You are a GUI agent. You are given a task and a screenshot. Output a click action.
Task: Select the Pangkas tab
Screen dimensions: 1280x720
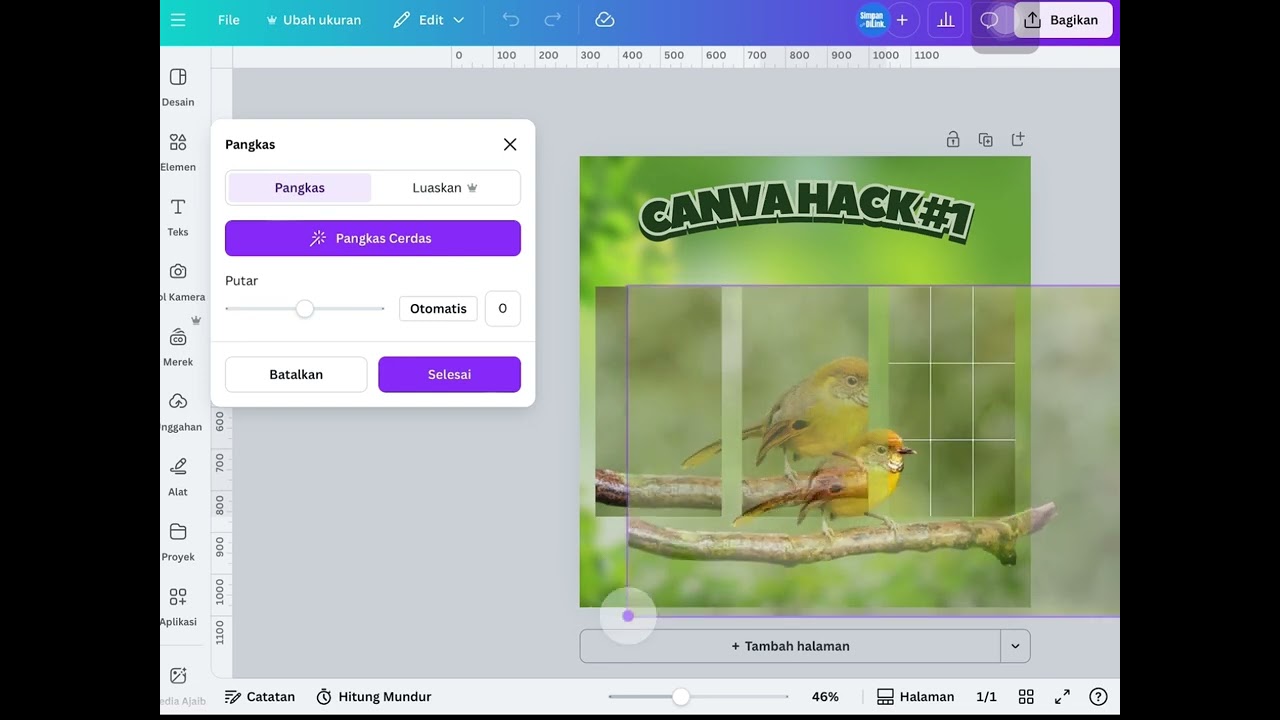pos(300,188)
